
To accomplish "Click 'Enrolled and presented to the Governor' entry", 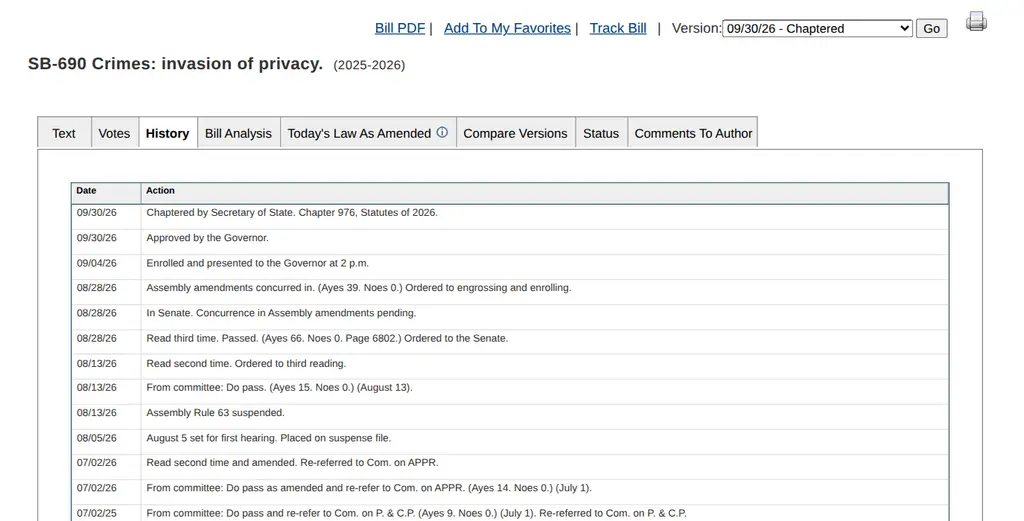I will pyautogui.click(x=257, y=264).
